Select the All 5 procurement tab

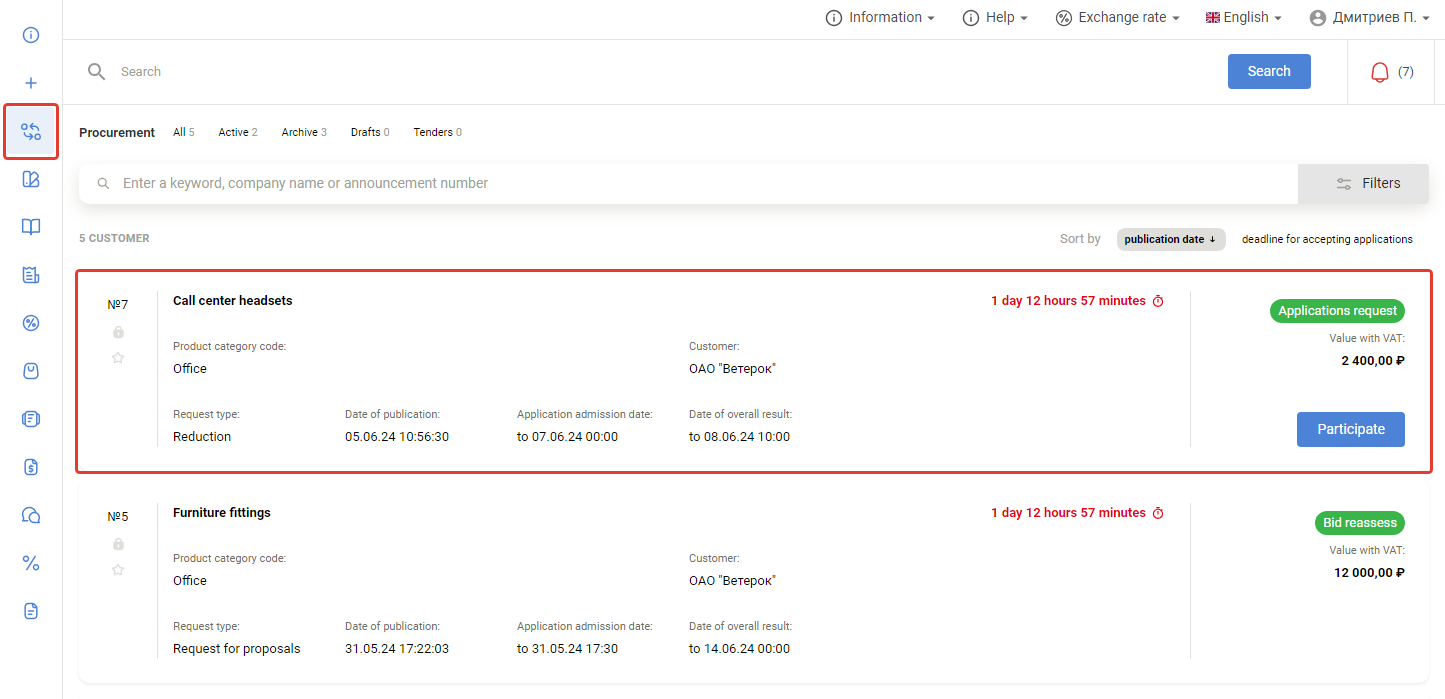pyautogui.click(x=184, y=132)
